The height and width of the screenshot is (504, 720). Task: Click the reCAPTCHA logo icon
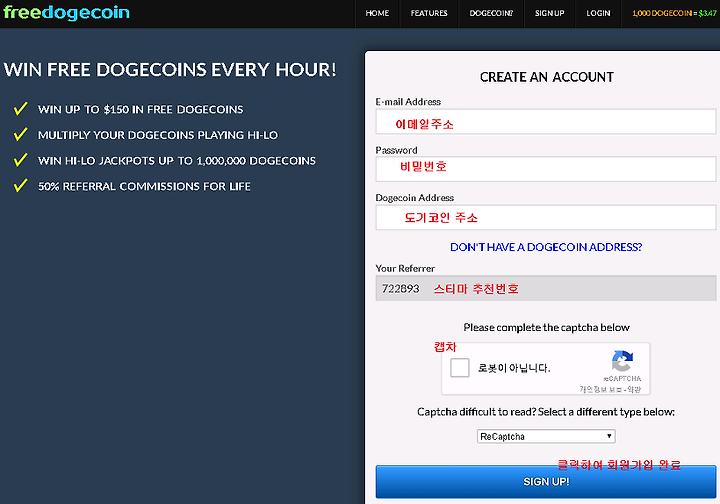click(x=622, y=361)
